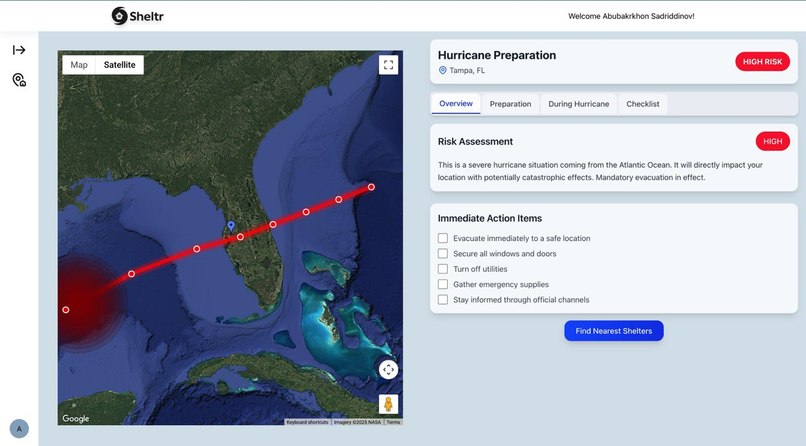Open the map Terms link
The height and width of the screenshot is (446, 806).
[x=393, y=422]
